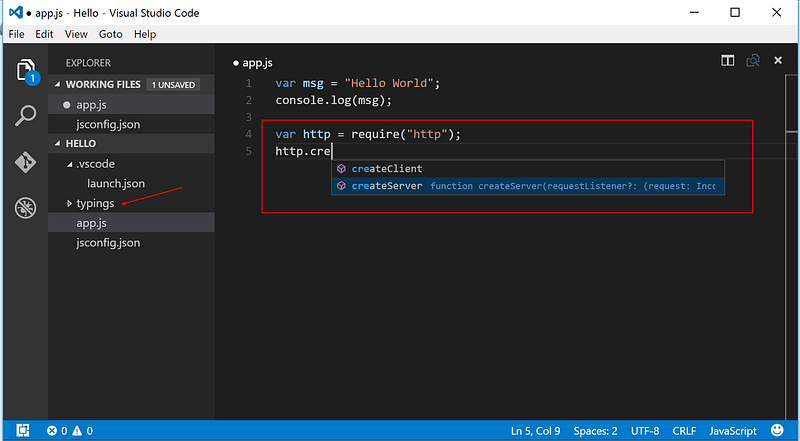
Task: Open the View menu
Action: pyautogui.click(x=76, y=34)
